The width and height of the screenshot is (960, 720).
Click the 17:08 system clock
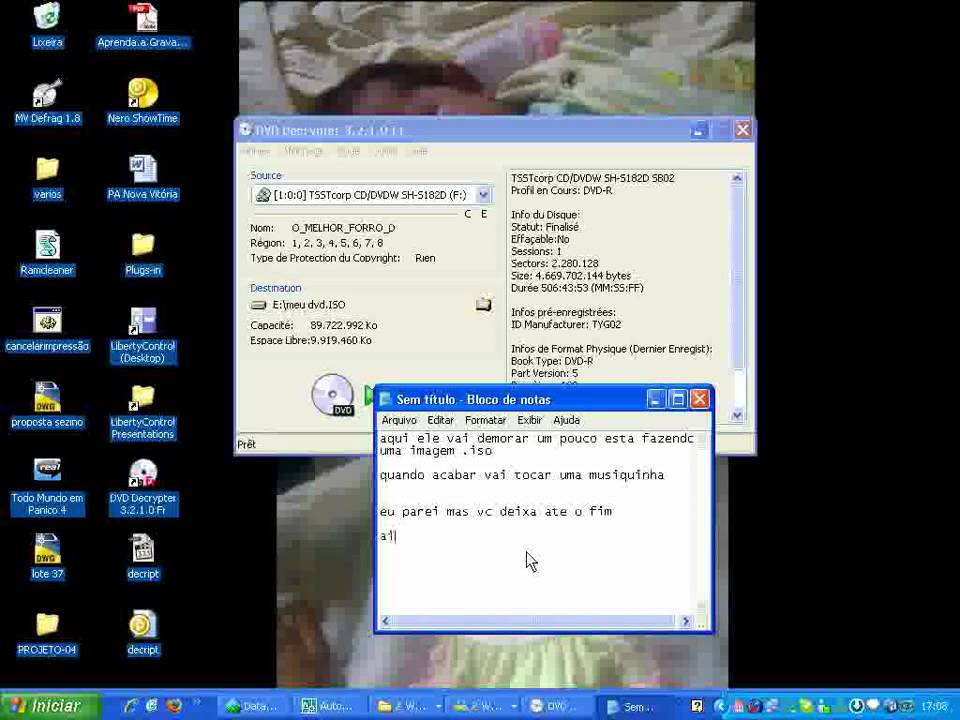point(934,706)
